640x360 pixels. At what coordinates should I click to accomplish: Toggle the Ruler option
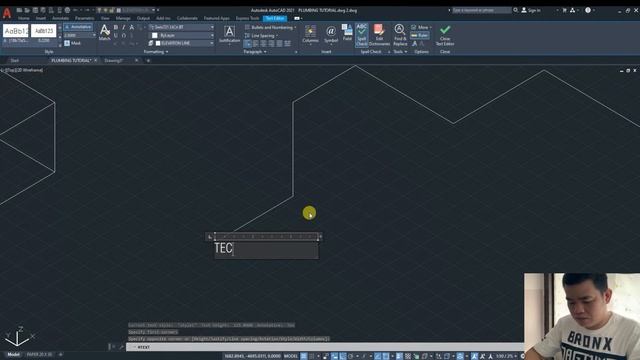pos(420,36)
